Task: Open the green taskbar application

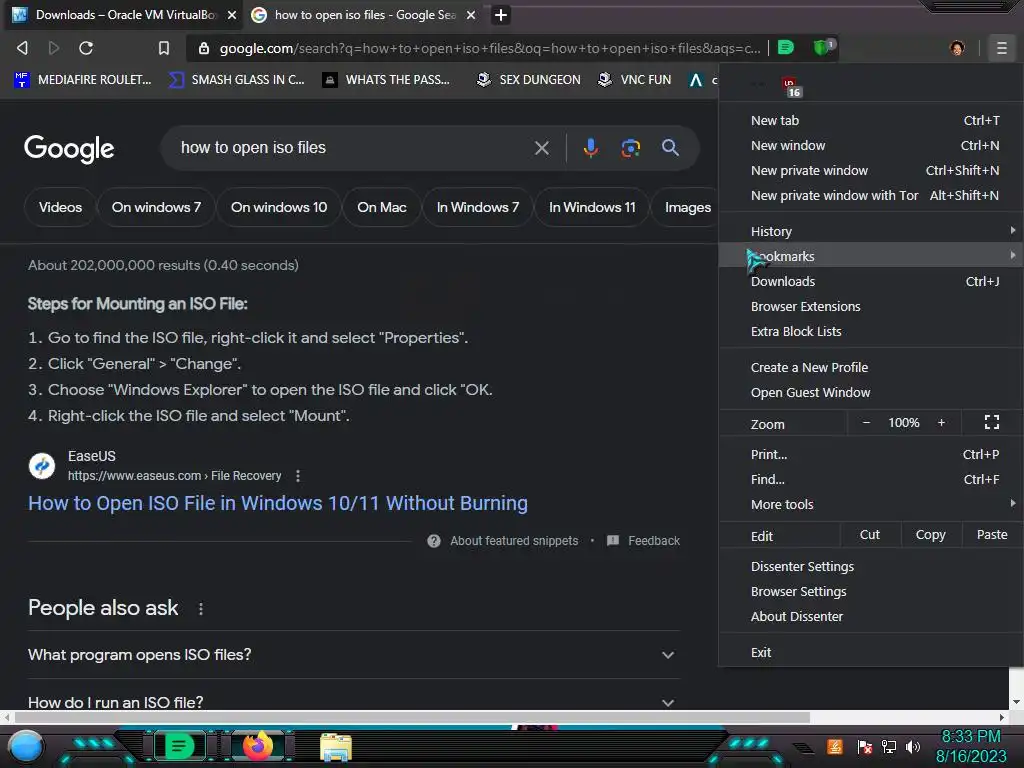Action: (179, 746)
